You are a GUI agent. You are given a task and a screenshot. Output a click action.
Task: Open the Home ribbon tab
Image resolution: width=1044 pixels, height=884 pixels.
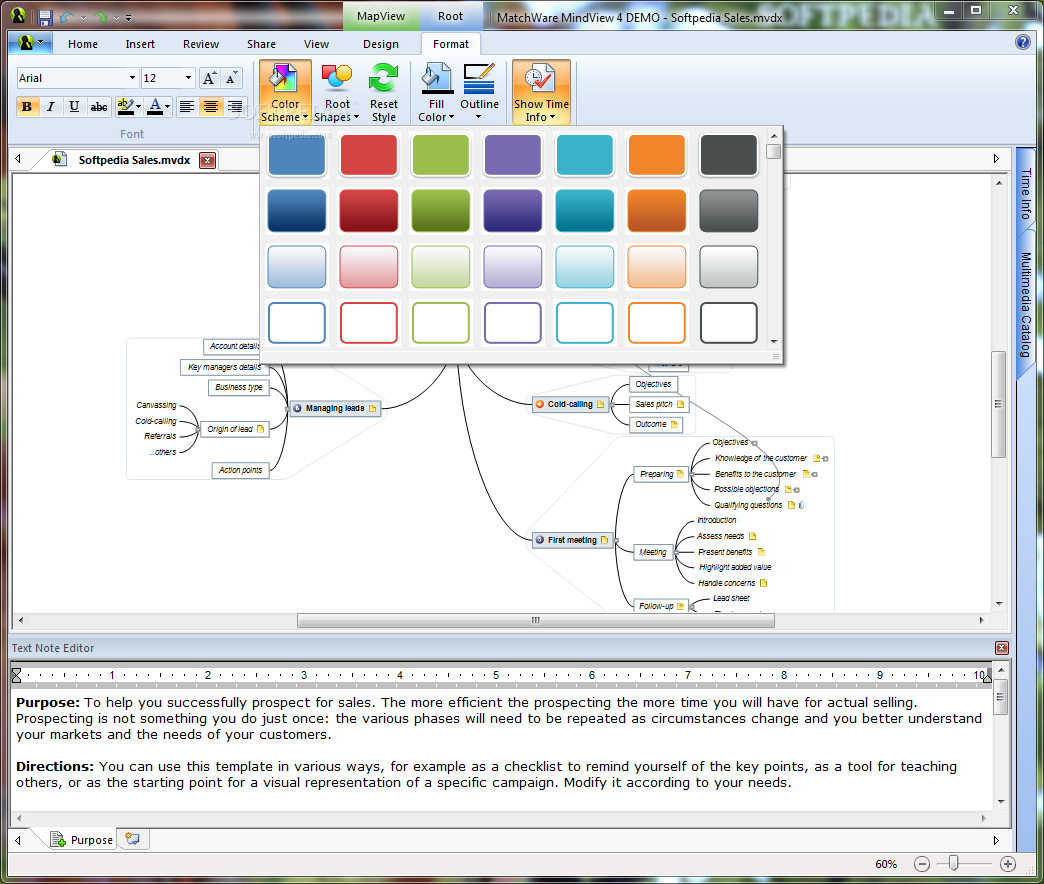click(x=83, y=44)
